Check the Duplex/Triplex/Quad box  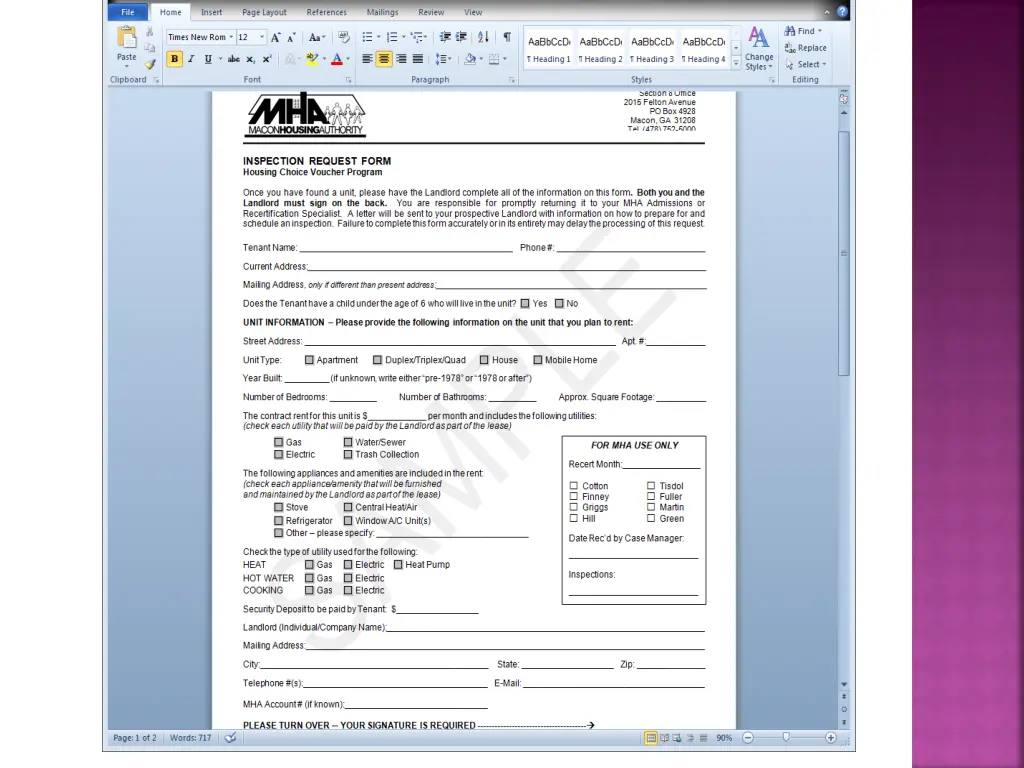[x=377, y=360]
